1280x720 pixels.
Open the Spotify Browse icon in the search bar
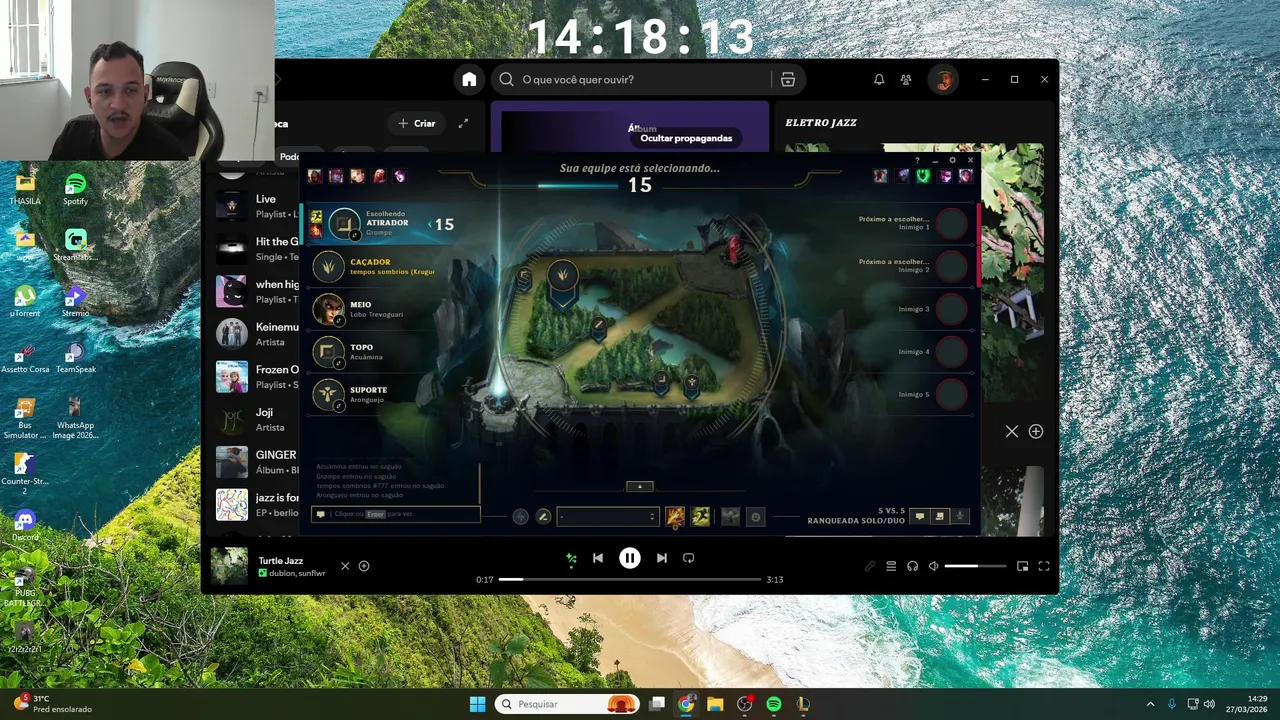pyautogui.click(x=788, y=80)
